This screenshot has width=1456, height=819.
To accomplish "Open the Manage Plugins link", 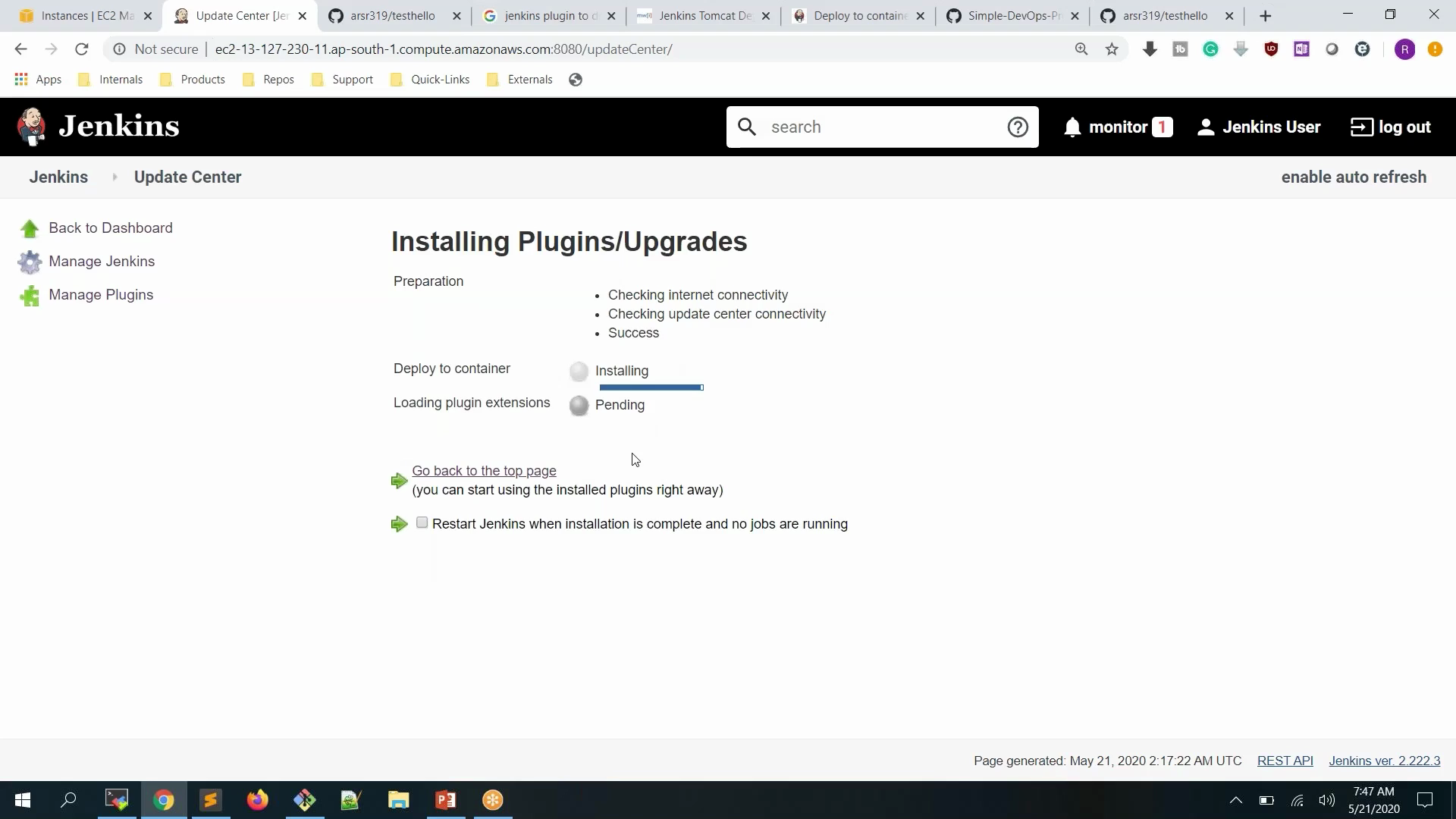I will coord(101,295).
